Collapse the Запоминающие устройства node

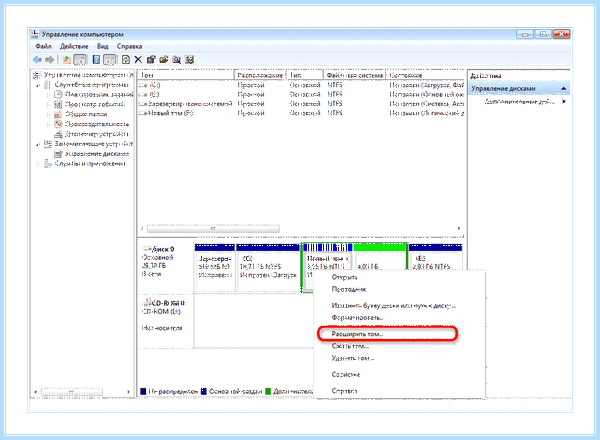click(38, 145)
